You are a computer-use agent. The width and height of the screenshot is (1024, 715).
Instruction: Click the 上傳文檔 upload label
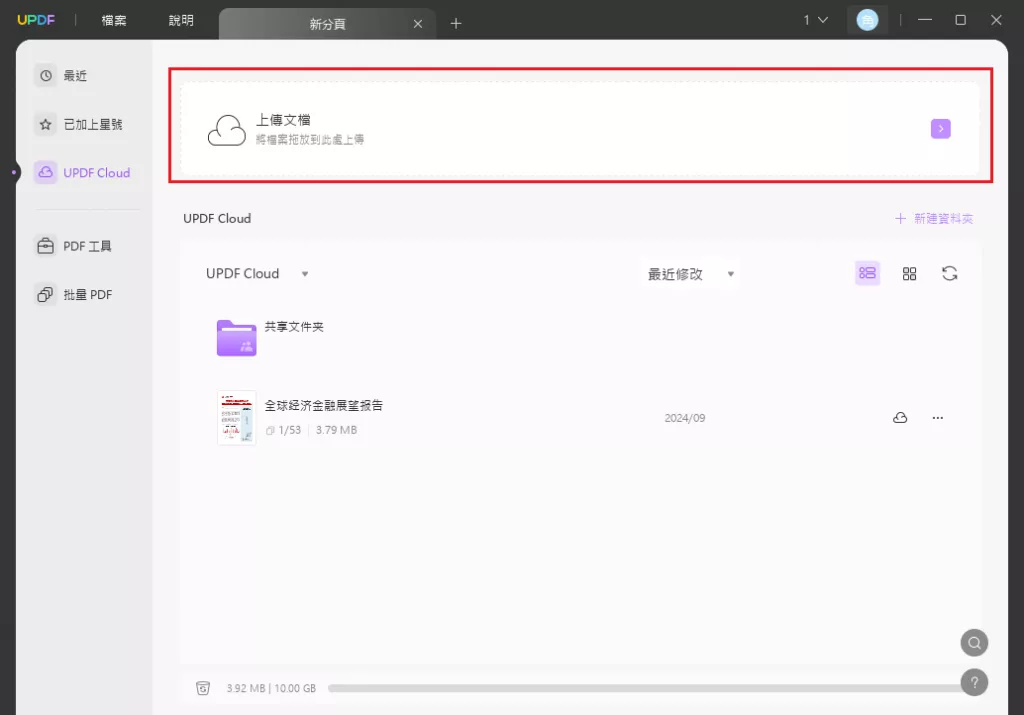pos(283,120)
